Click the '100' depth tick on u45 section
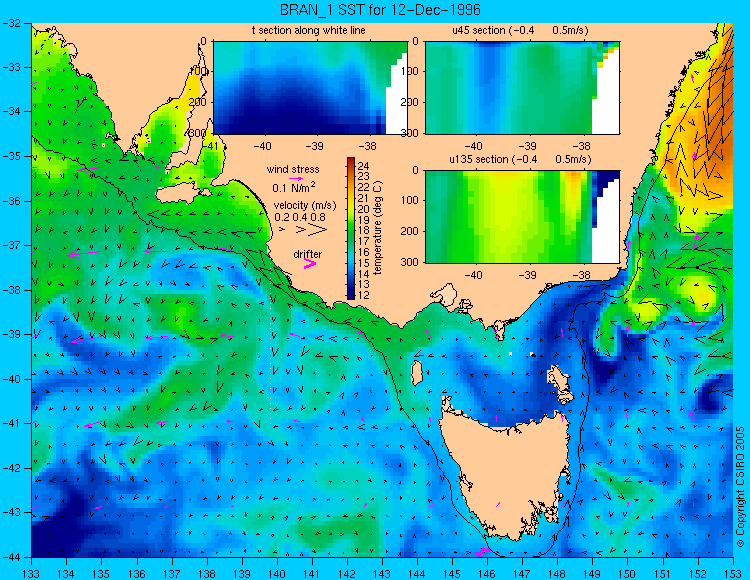The image size is (750, 580). point(411,71)
